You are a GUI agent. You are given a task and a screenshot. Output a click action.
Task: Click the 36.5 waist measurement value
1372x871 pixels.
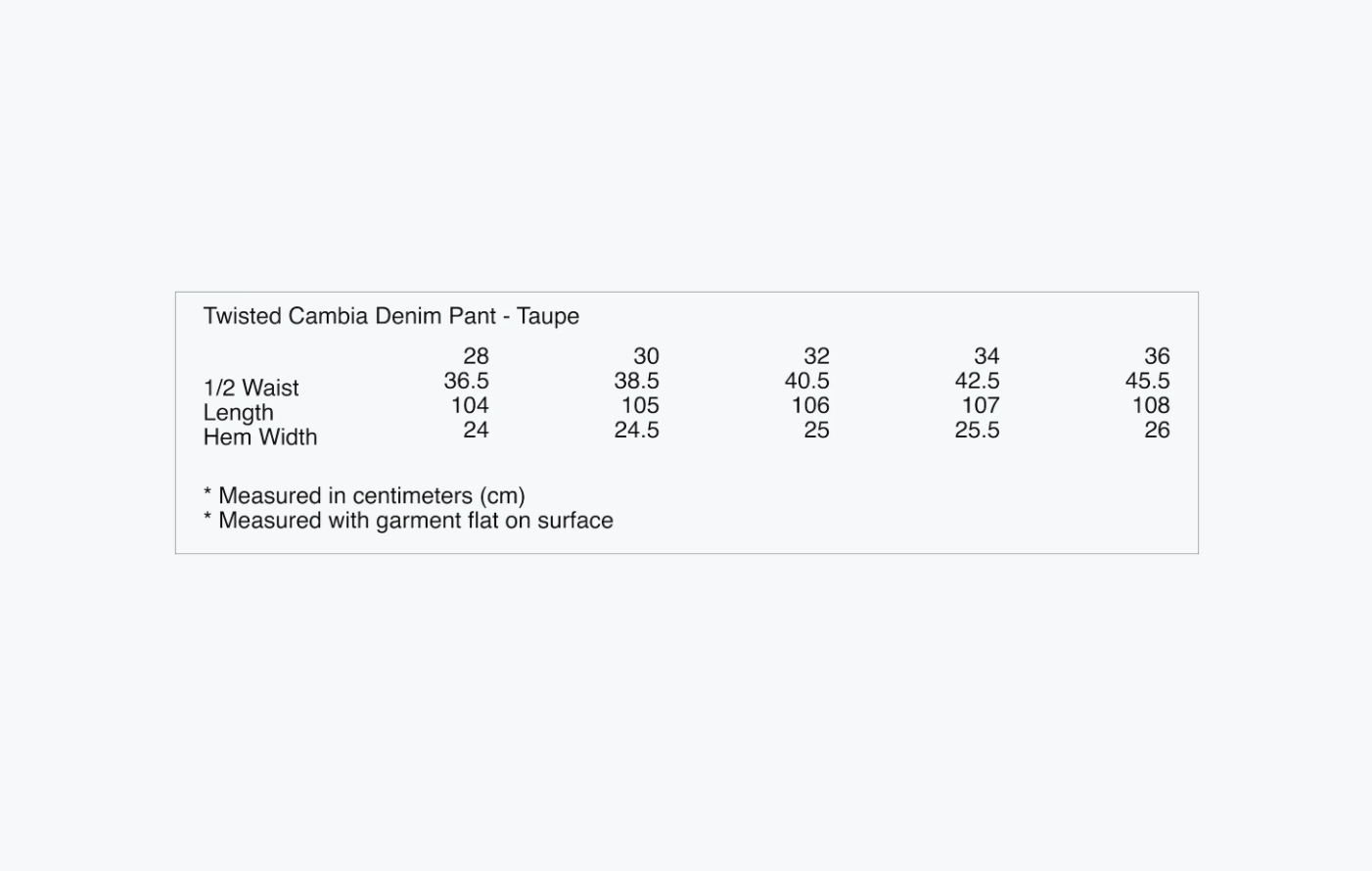click(466, 381)
